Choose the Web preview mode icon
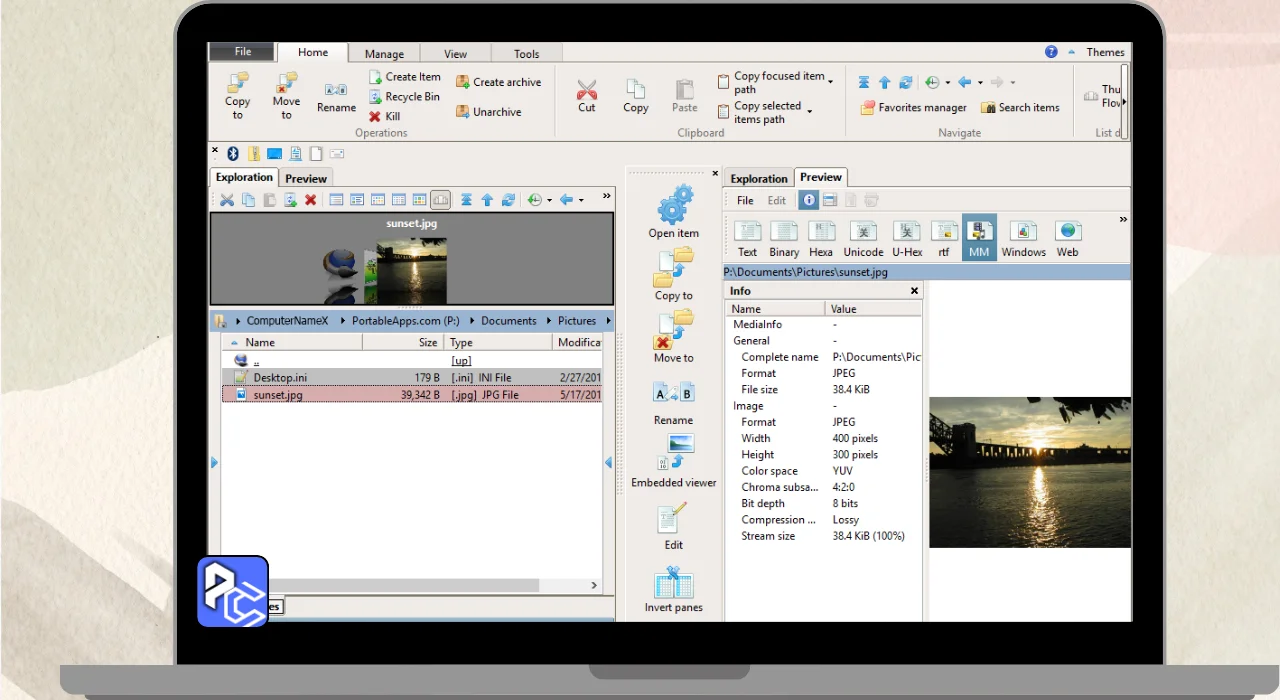The width and height of the screenshot is (1280, 700). pyautogui.click(x=1067, y=233)
